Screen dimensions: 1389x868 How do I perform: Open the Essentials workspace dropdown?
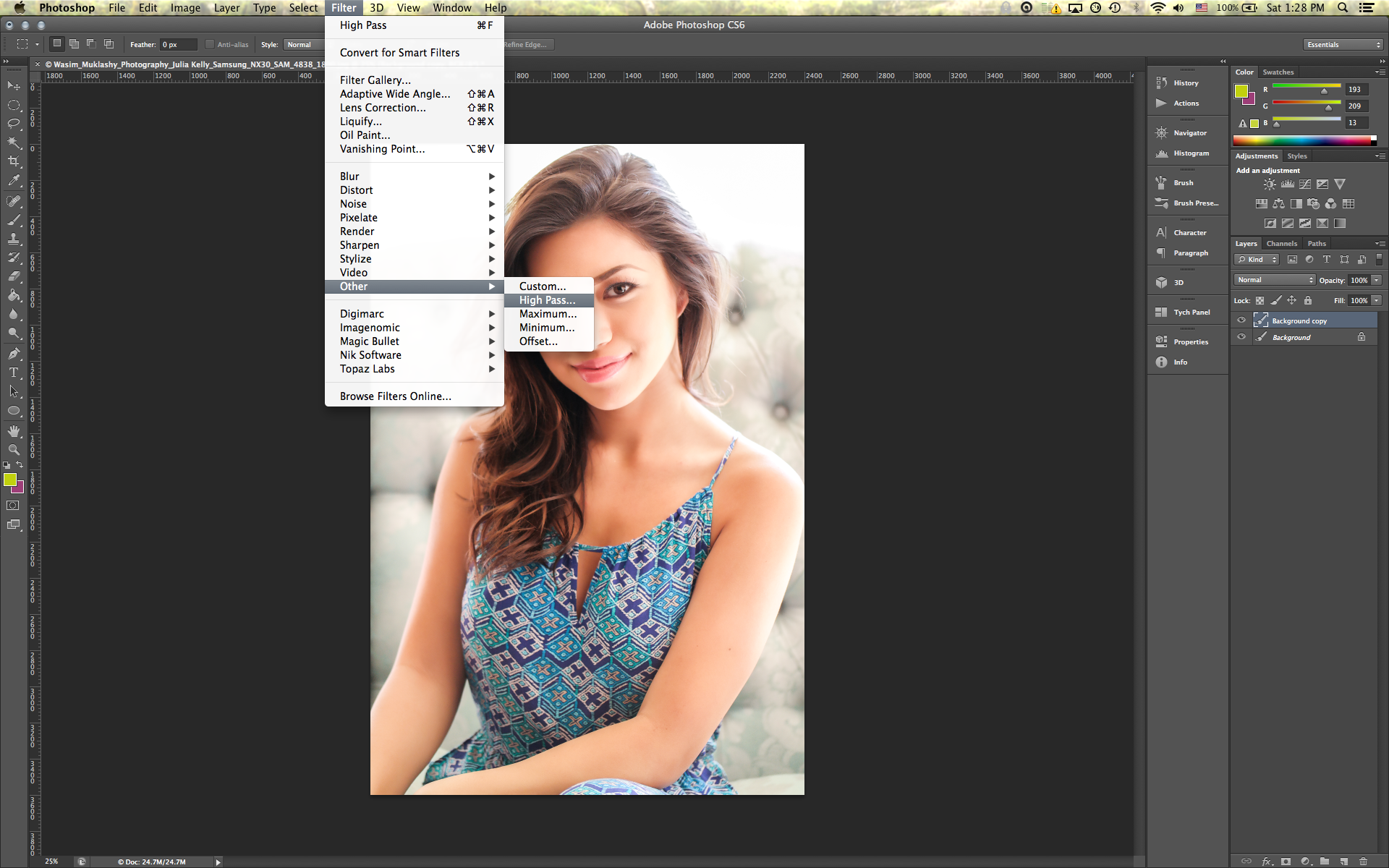tap(1343, 45)
